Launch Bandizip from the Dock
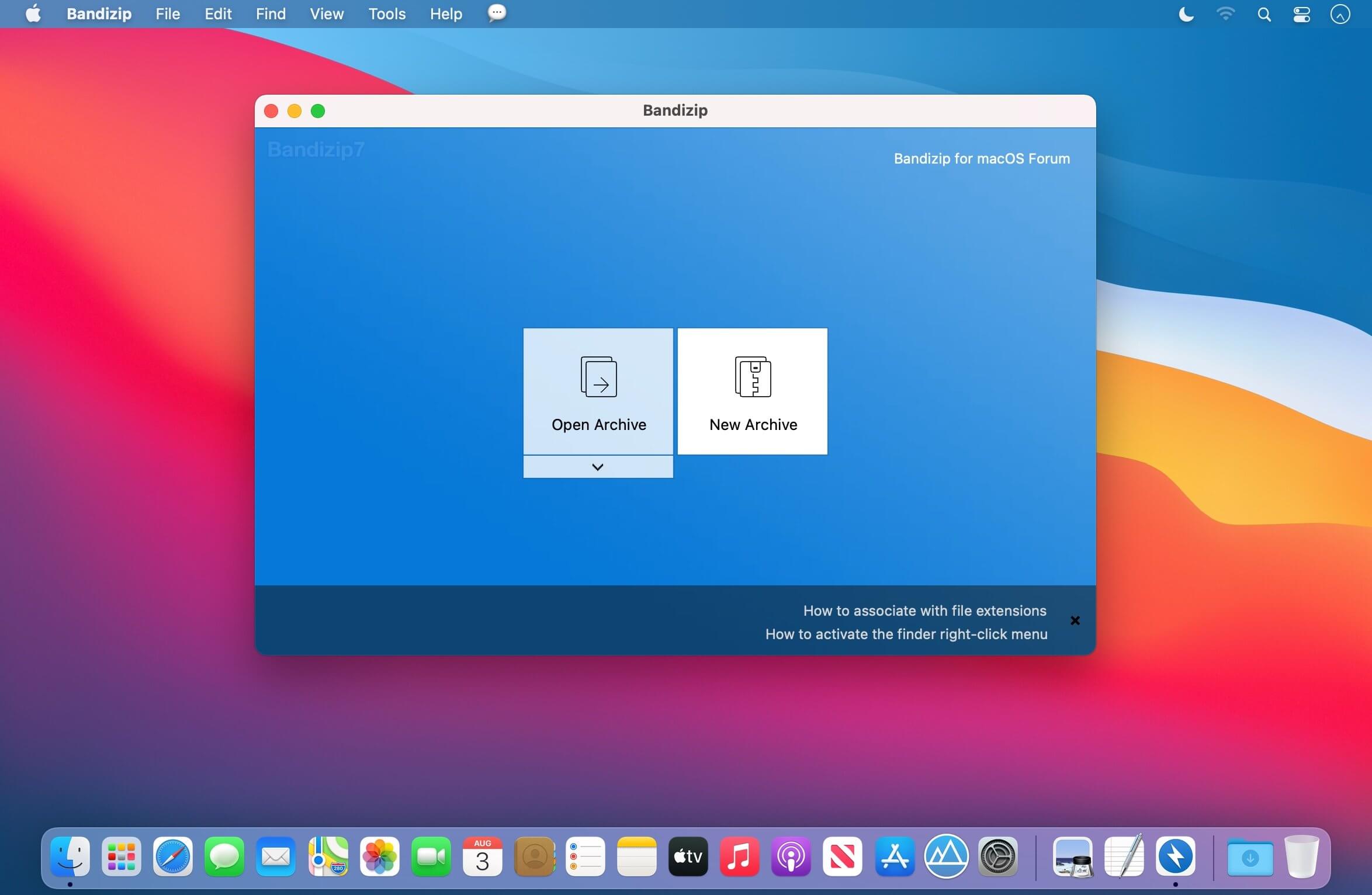The height and width of the screenshot is (895, 1372). click(x=1175, y=856)
